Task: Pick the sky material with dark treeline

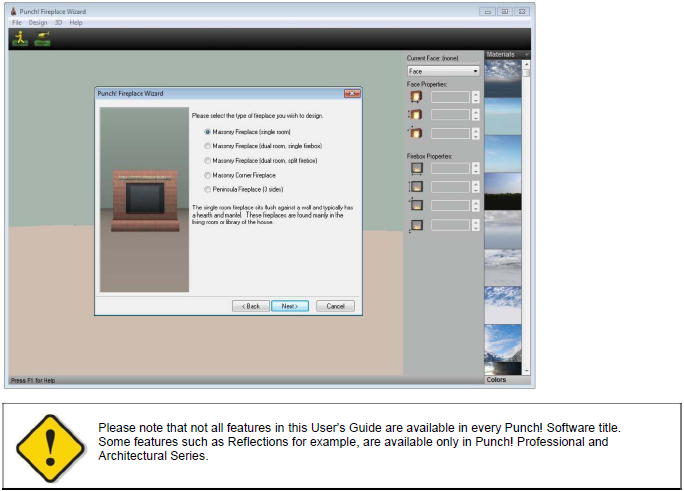Action: 503,191
